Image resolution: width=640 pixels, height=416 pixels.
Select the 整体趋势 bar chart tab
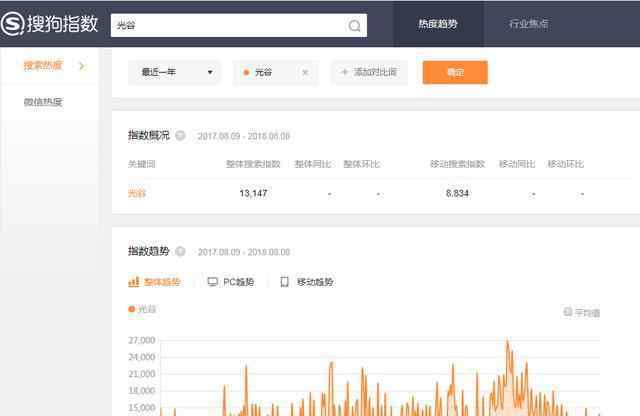154,282
